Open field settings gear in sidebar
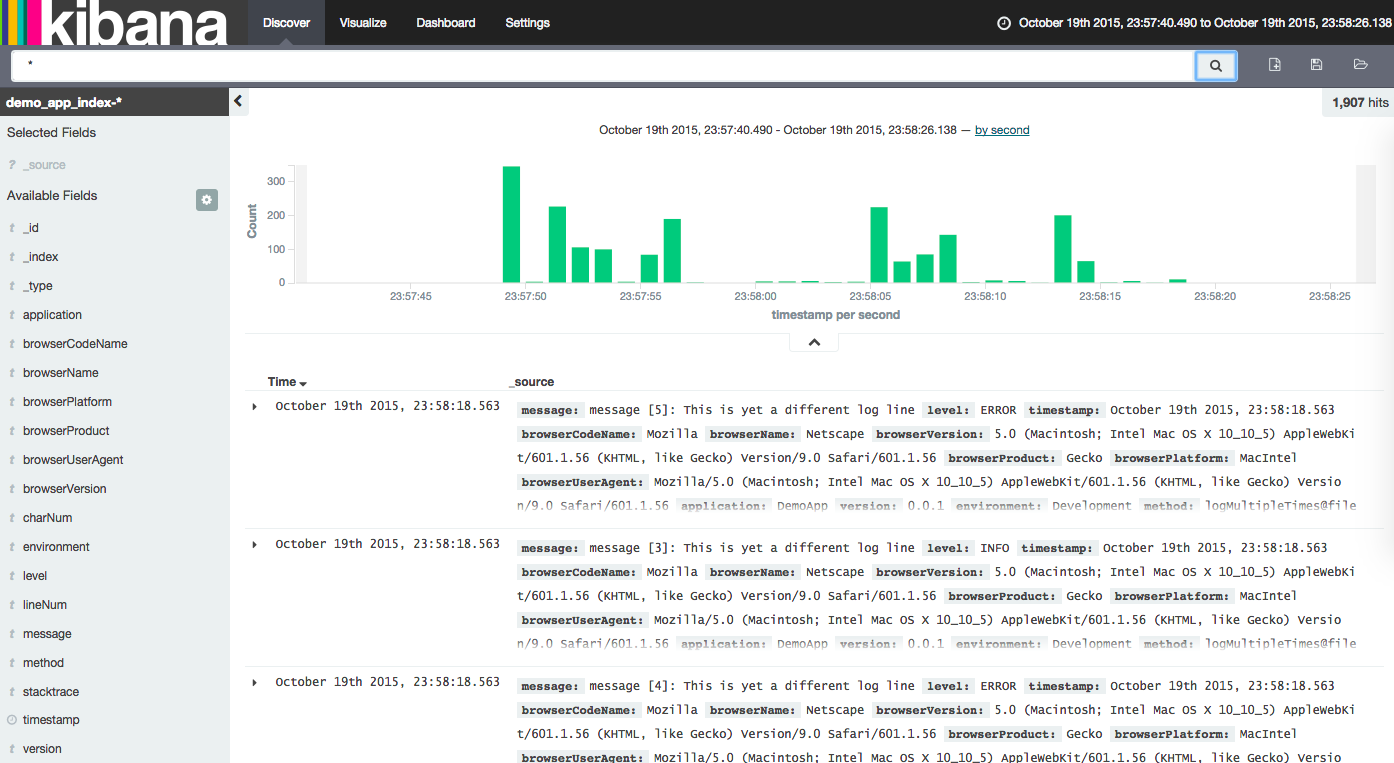This screenshot has height=763, width=1394. [207, 200]
